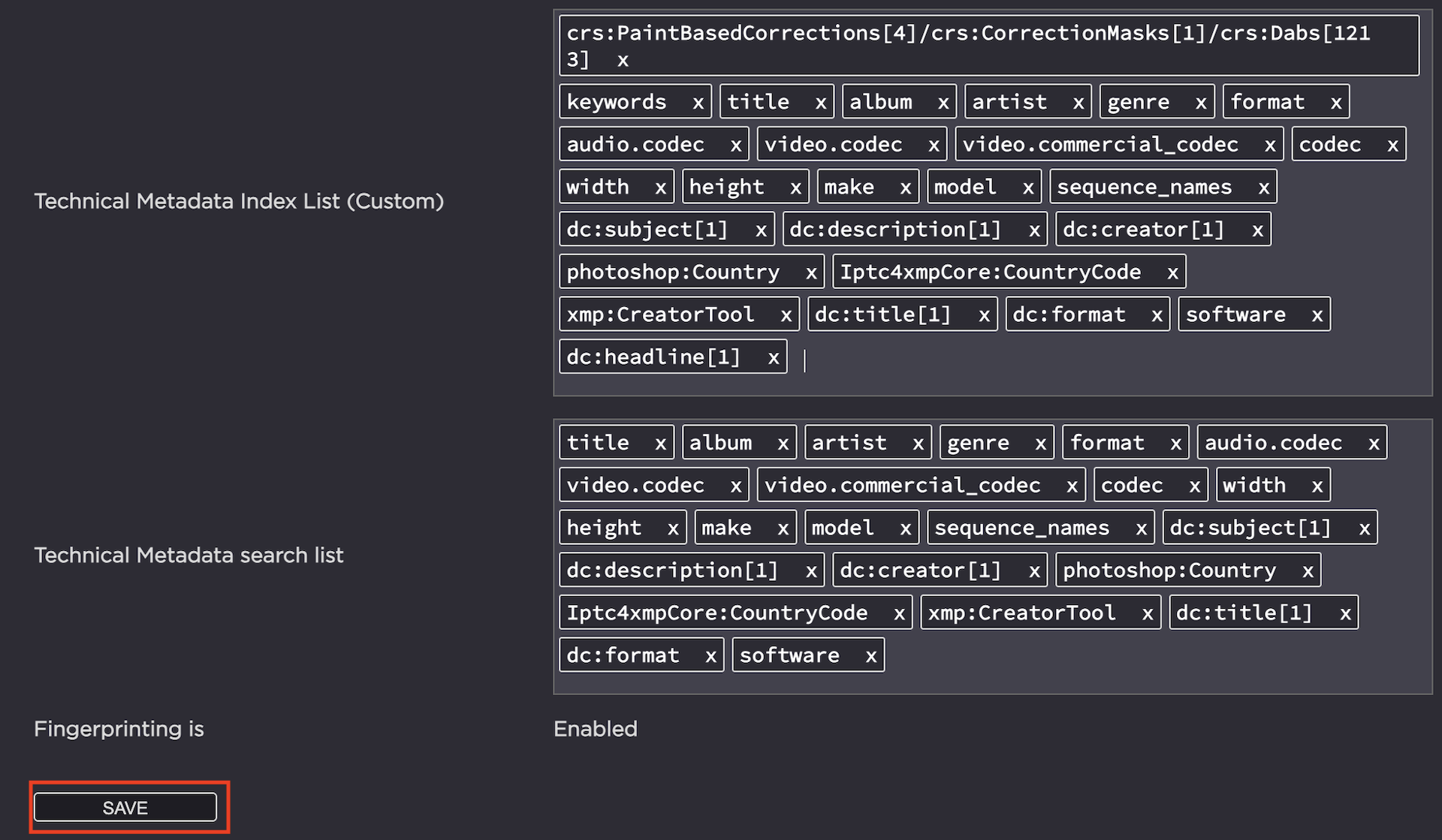Remove software tag from search list
Image resolution: width=1442 pixels, height=840 pixels.
coord(870,657)
